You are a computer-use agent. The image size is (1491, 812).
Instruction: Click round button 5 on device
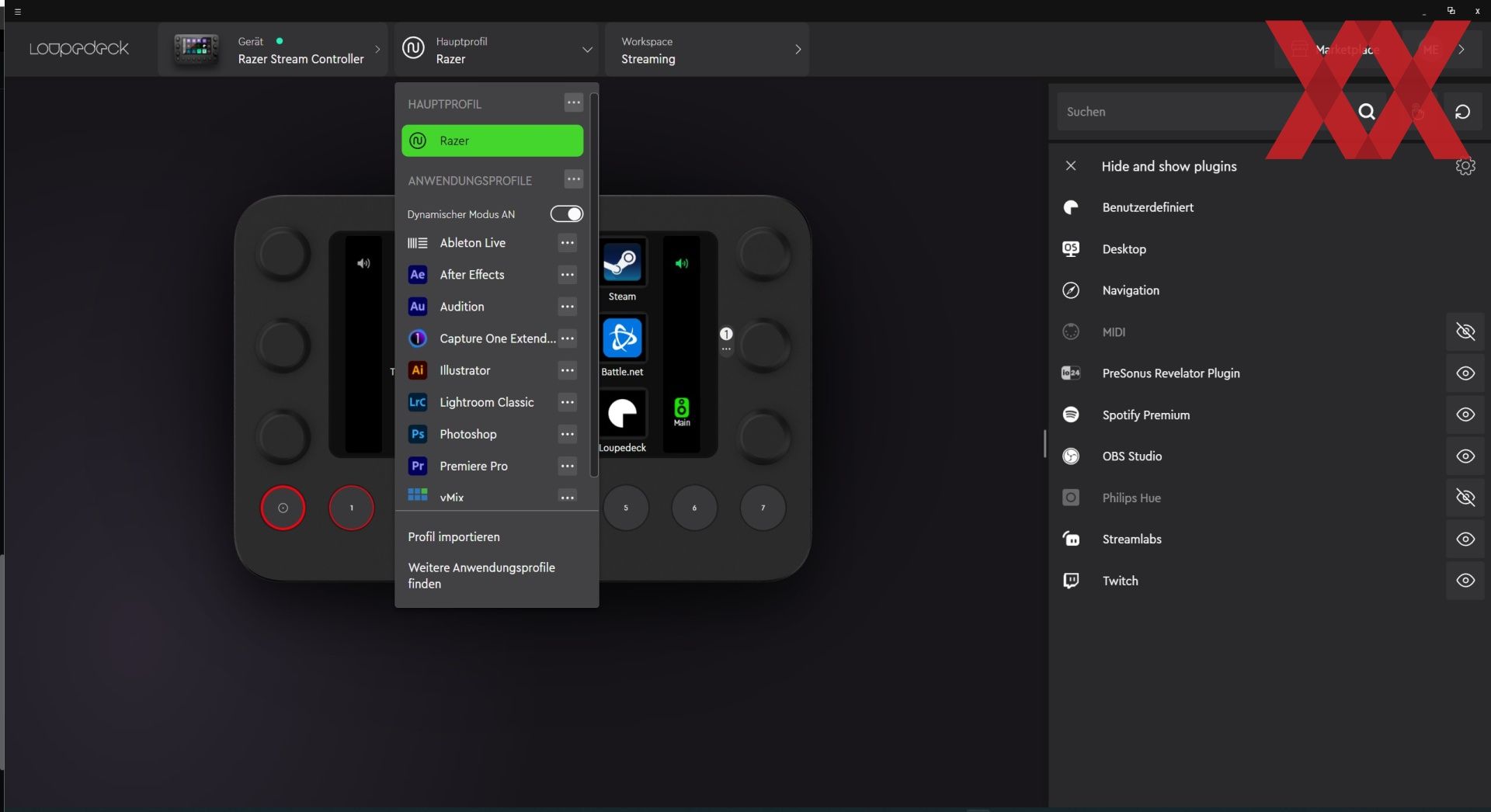coord(626,508)
